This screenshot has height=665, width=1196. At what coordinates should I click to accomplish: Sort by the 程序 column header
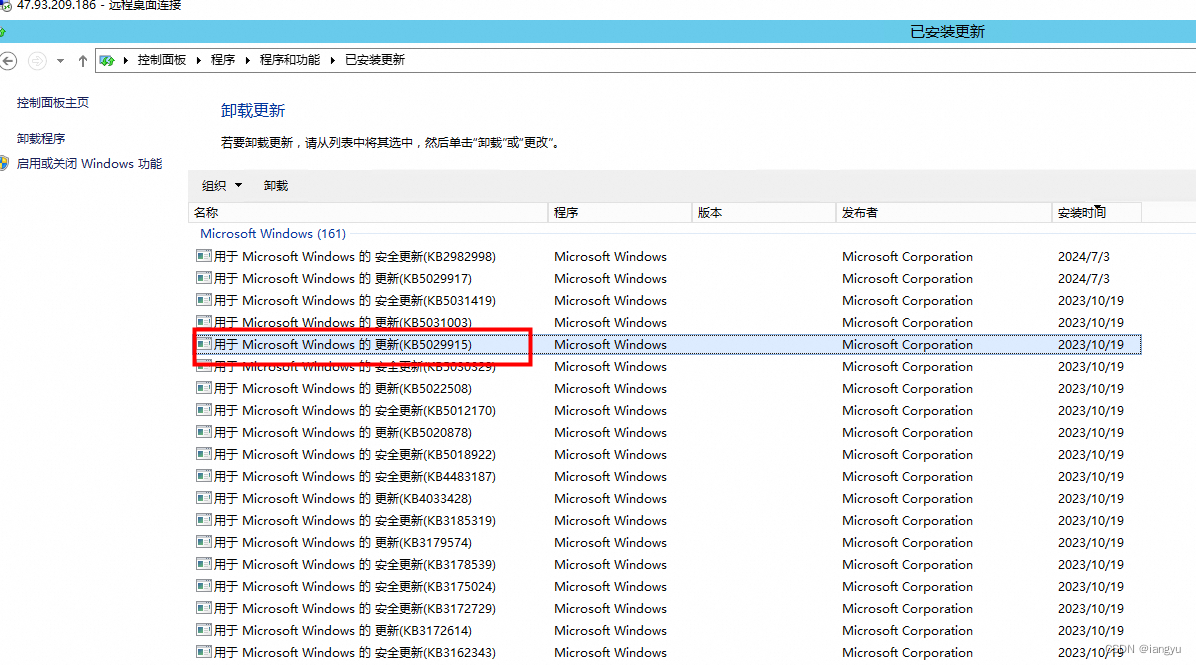click(x=619, y=212)
